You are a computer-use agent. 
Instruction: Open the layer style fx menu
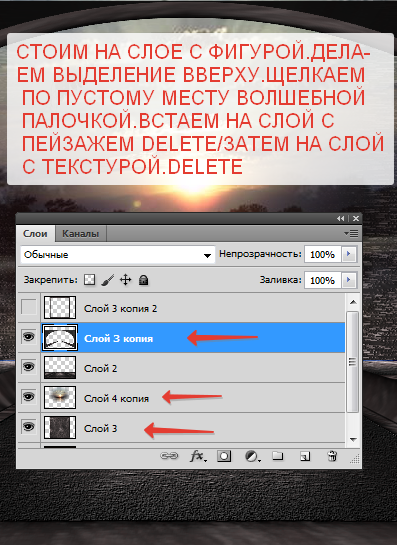pos(198,456)
